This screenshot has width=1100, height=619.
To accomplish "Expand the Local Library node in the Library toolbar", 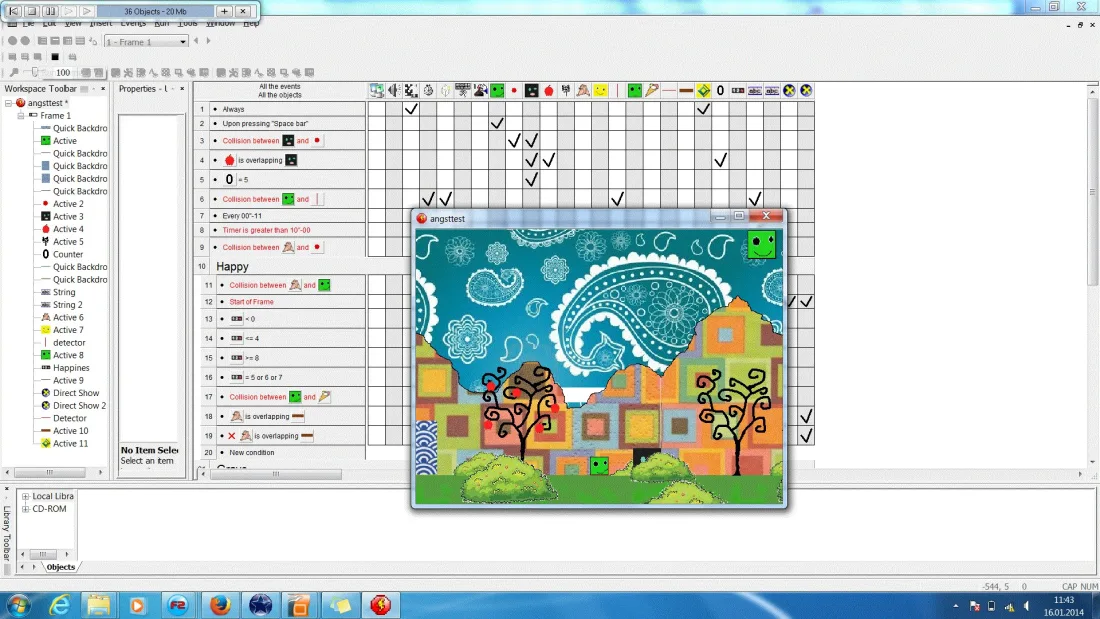I will [26, 496].
